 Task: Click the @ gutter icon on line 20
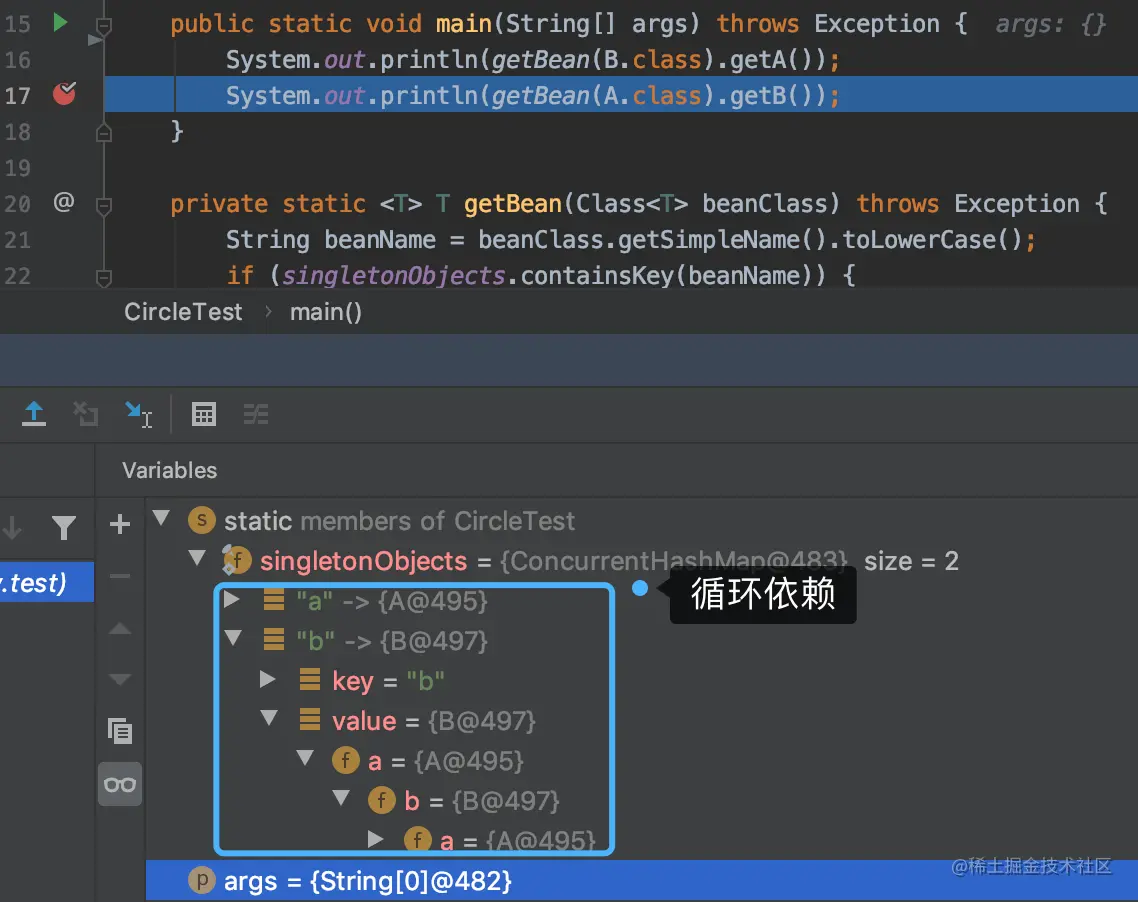pyautogui.click(x=64, y=202)
